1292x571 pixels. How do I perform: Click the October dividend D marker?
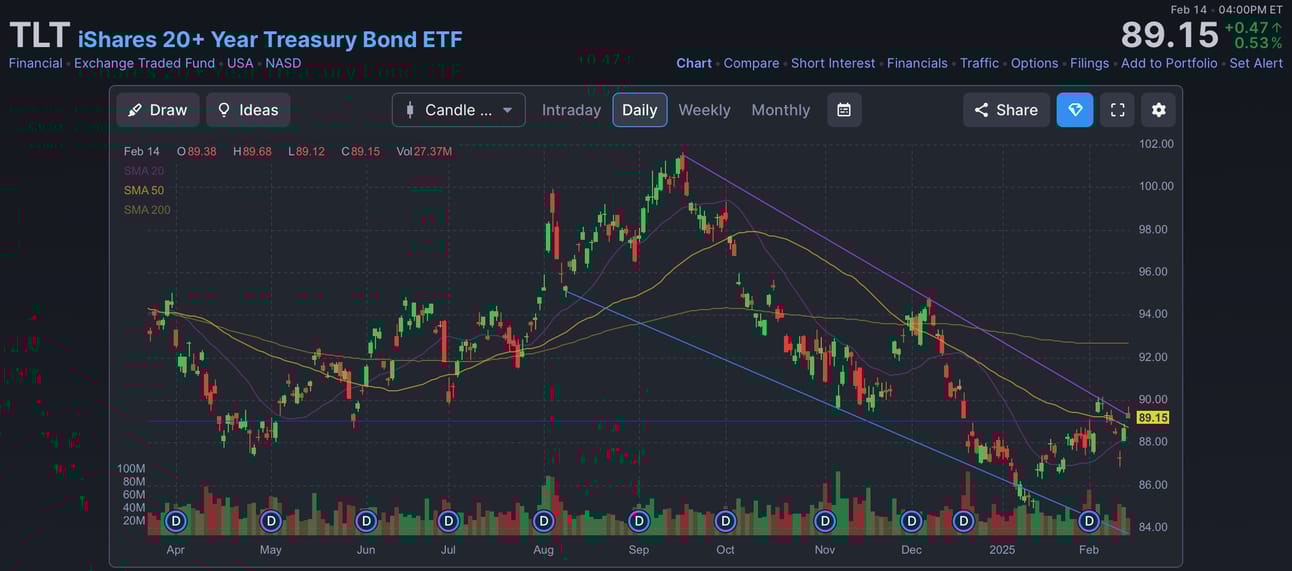pos(725,521)
